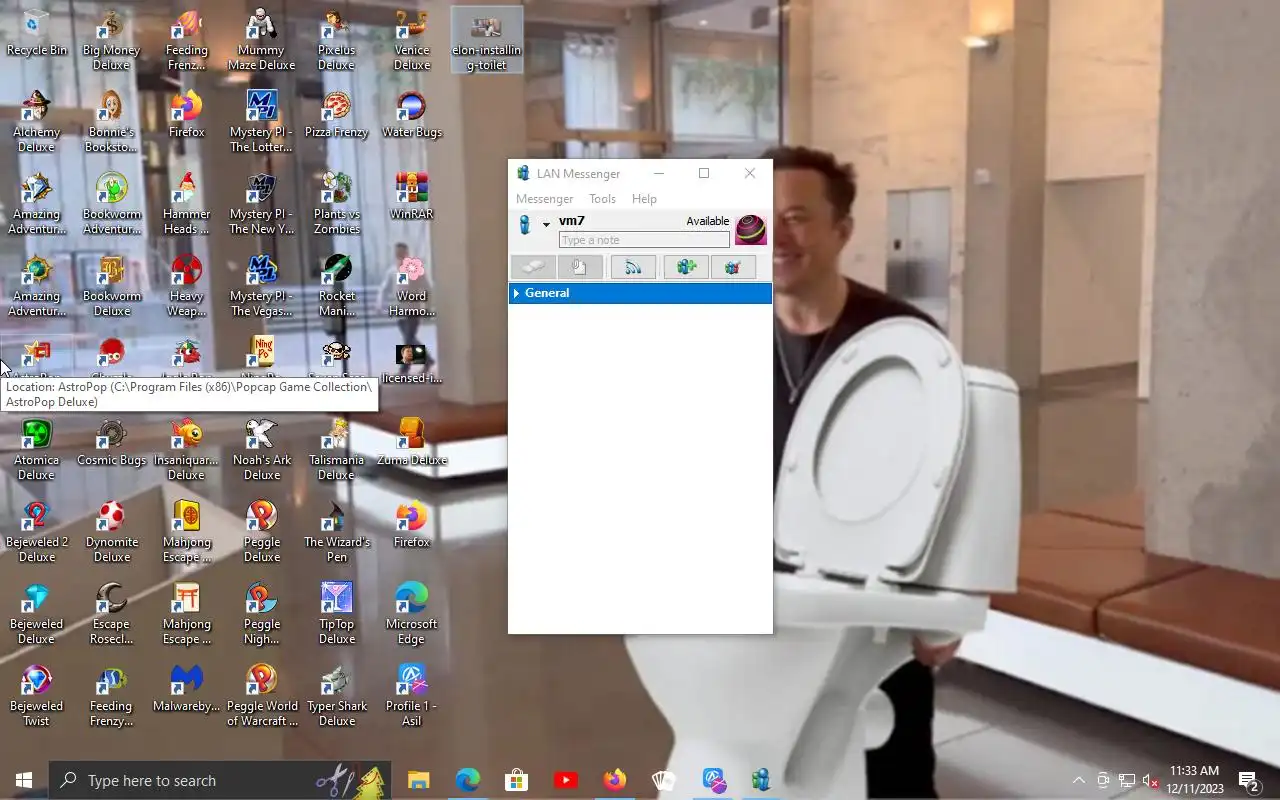The width and height of the screenshot is (1280, 800).
Task: Select the Escape Rosecliff shortcut
Action: pyautogui.click(x=111, y=614)
